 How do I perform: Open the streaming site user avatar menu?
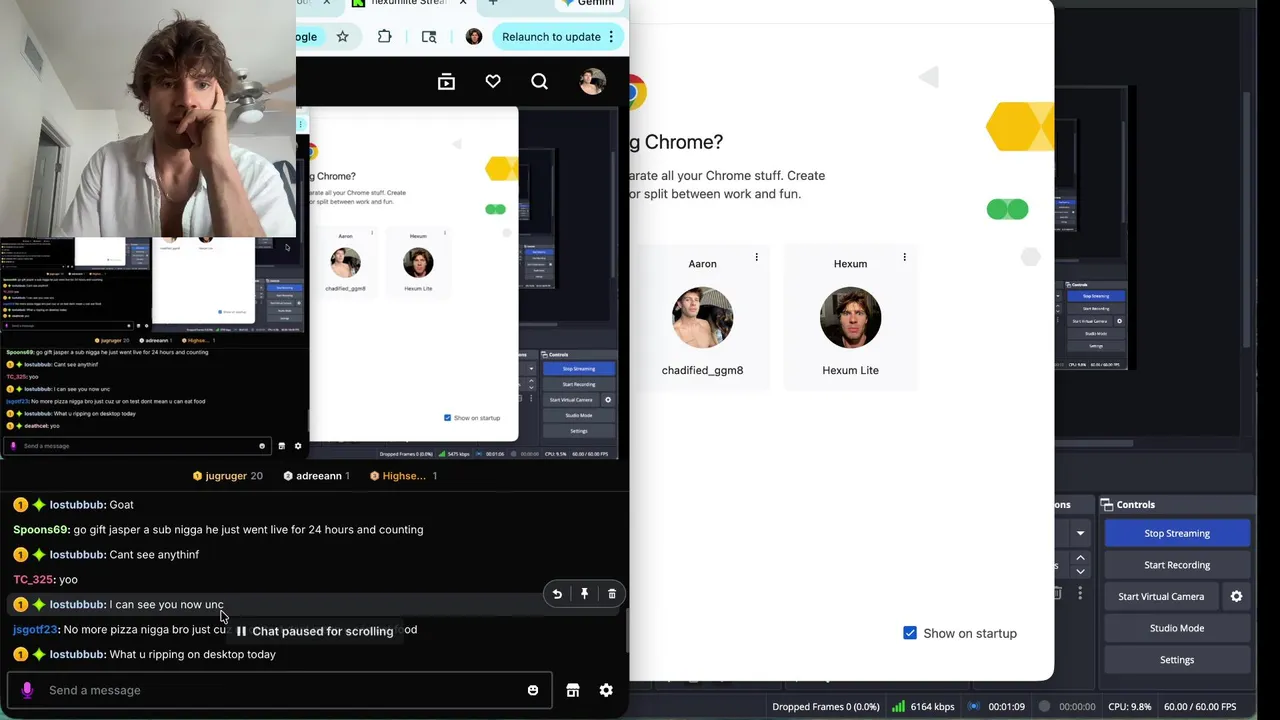[593, 82]
